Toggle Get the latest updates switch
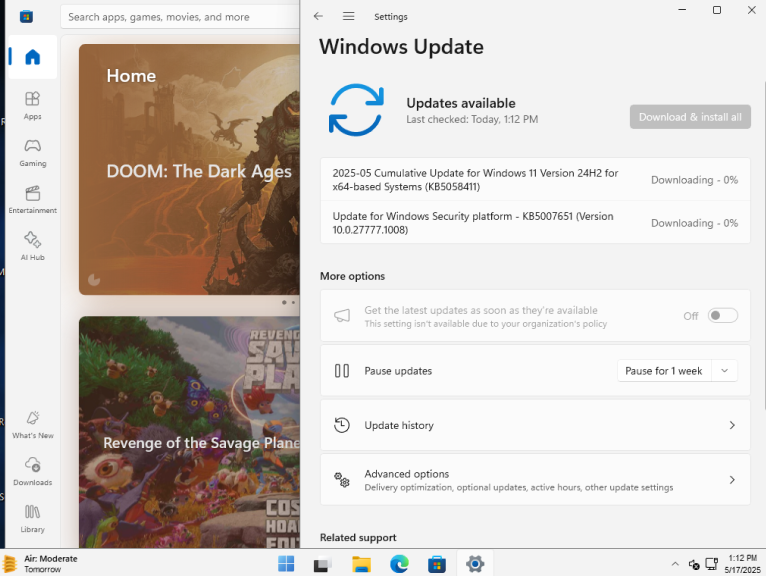Image resolution: width=766 pixels, height=576 pixels. click(723, 316)
